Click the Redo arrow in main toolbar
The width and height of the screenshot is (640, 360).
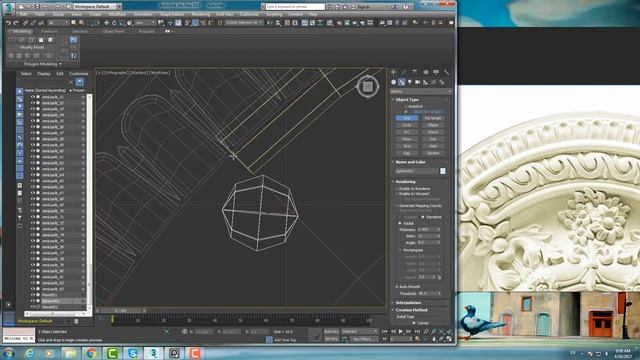tap(16, 23)
